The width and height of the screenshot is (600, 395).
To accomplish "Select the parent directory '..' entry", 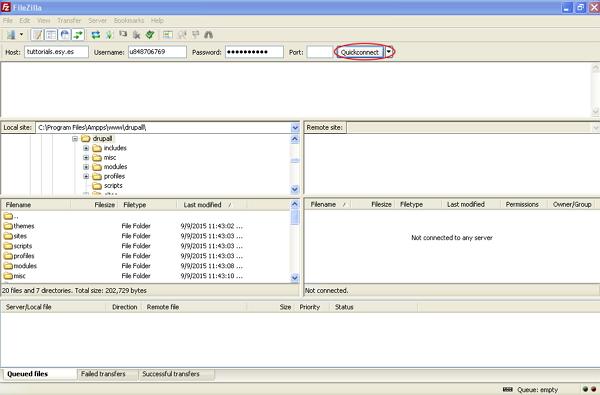I will pos(145,216).
